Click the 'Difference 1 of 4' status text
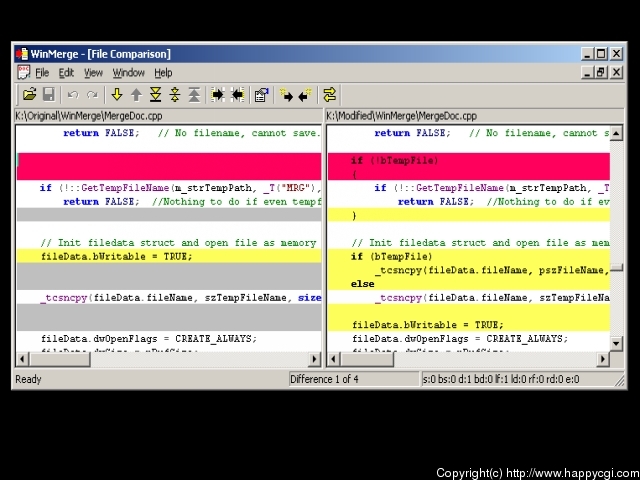Viewport: 640px width, 480px height. point(324,379)
